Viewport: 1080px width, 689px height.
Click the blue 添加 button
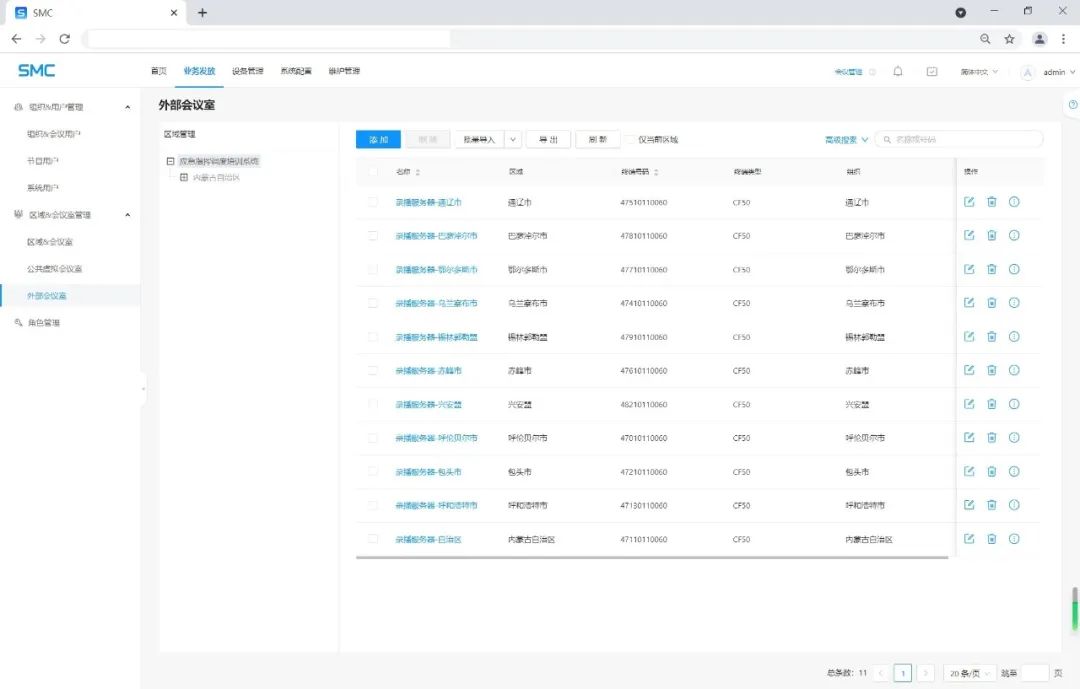point(378,140)
